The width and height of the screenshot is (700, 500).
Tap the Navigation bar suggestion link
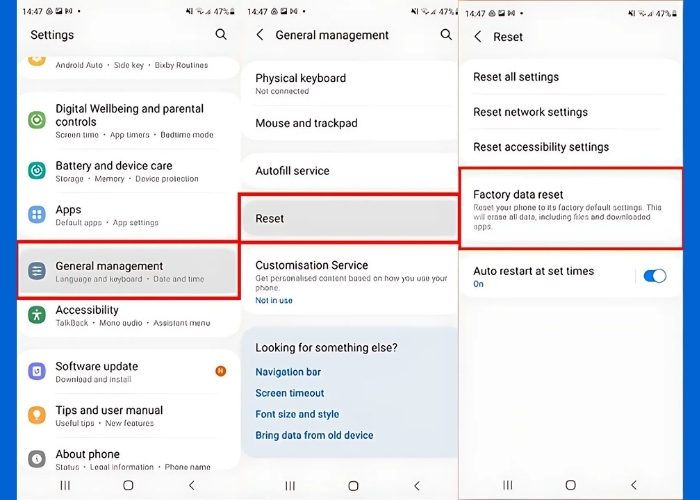click(x=289, y=372)
